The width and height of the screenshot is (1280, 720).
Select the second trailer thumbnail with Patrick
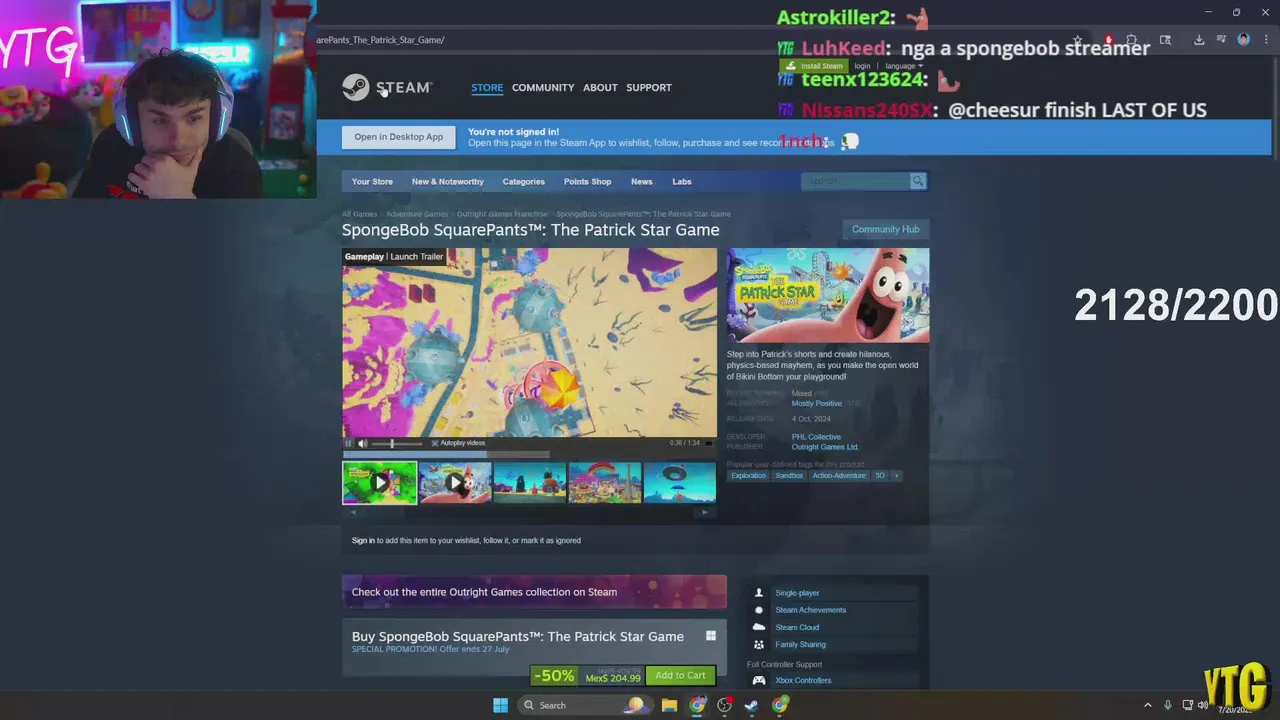pyautogui.click(x=455, y=483)
